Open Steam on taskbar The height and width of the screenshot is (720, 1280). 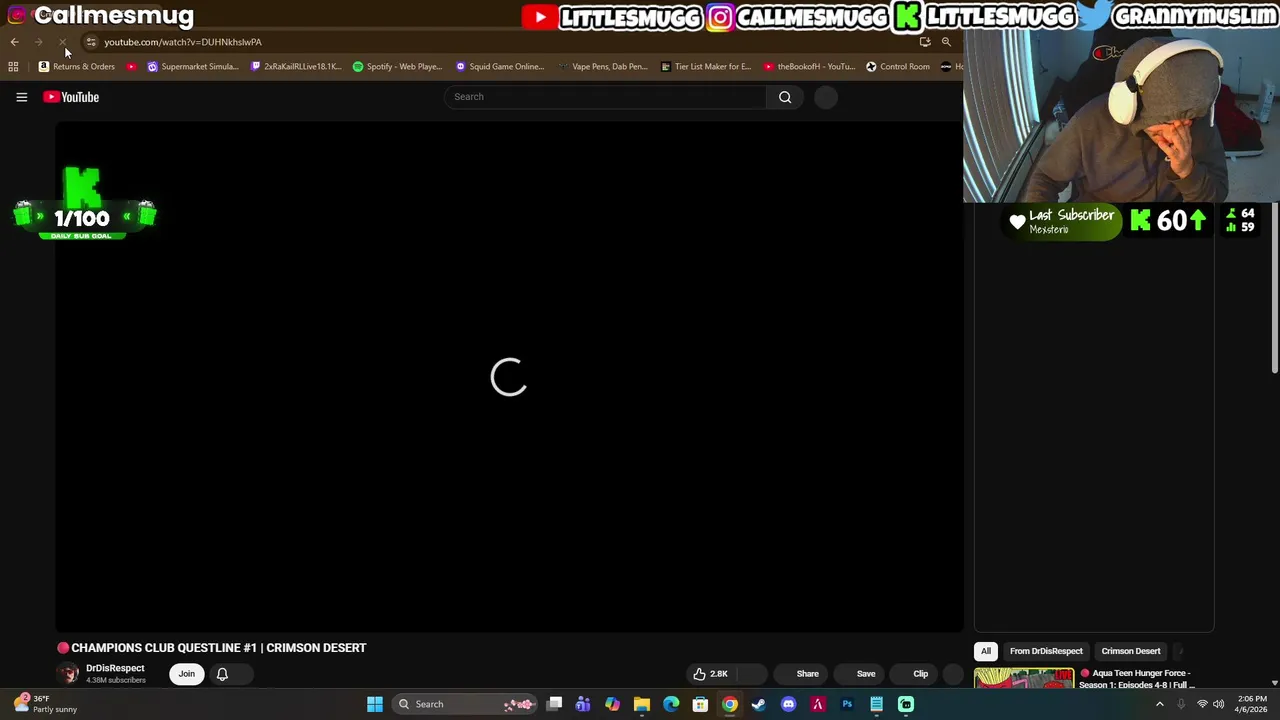[x=759, y=704]
